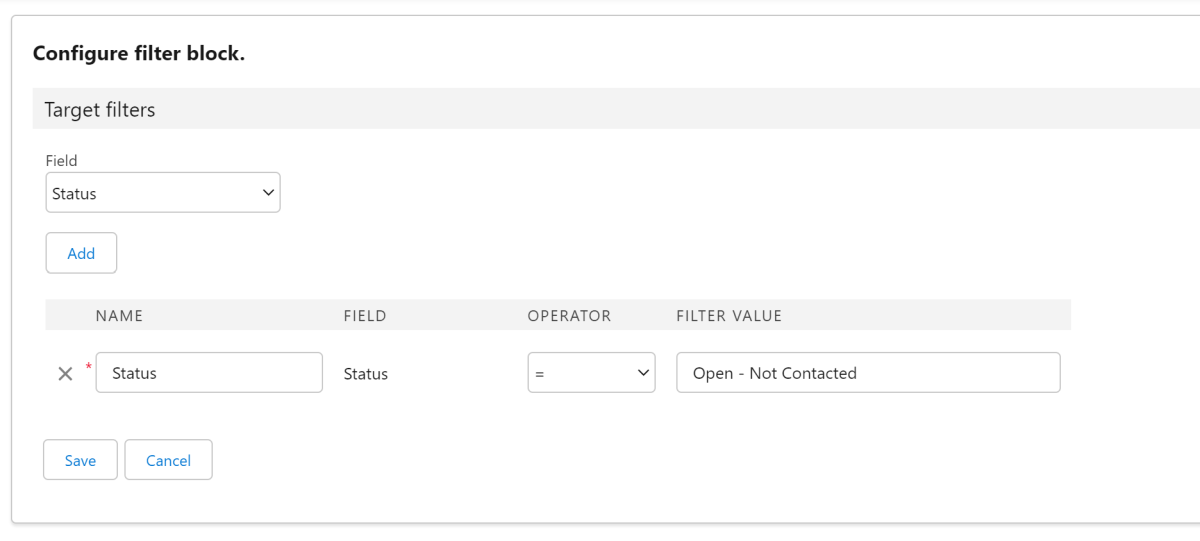
Task: Click the Operator dropdown chevron arrow
Action: (642, 373)
